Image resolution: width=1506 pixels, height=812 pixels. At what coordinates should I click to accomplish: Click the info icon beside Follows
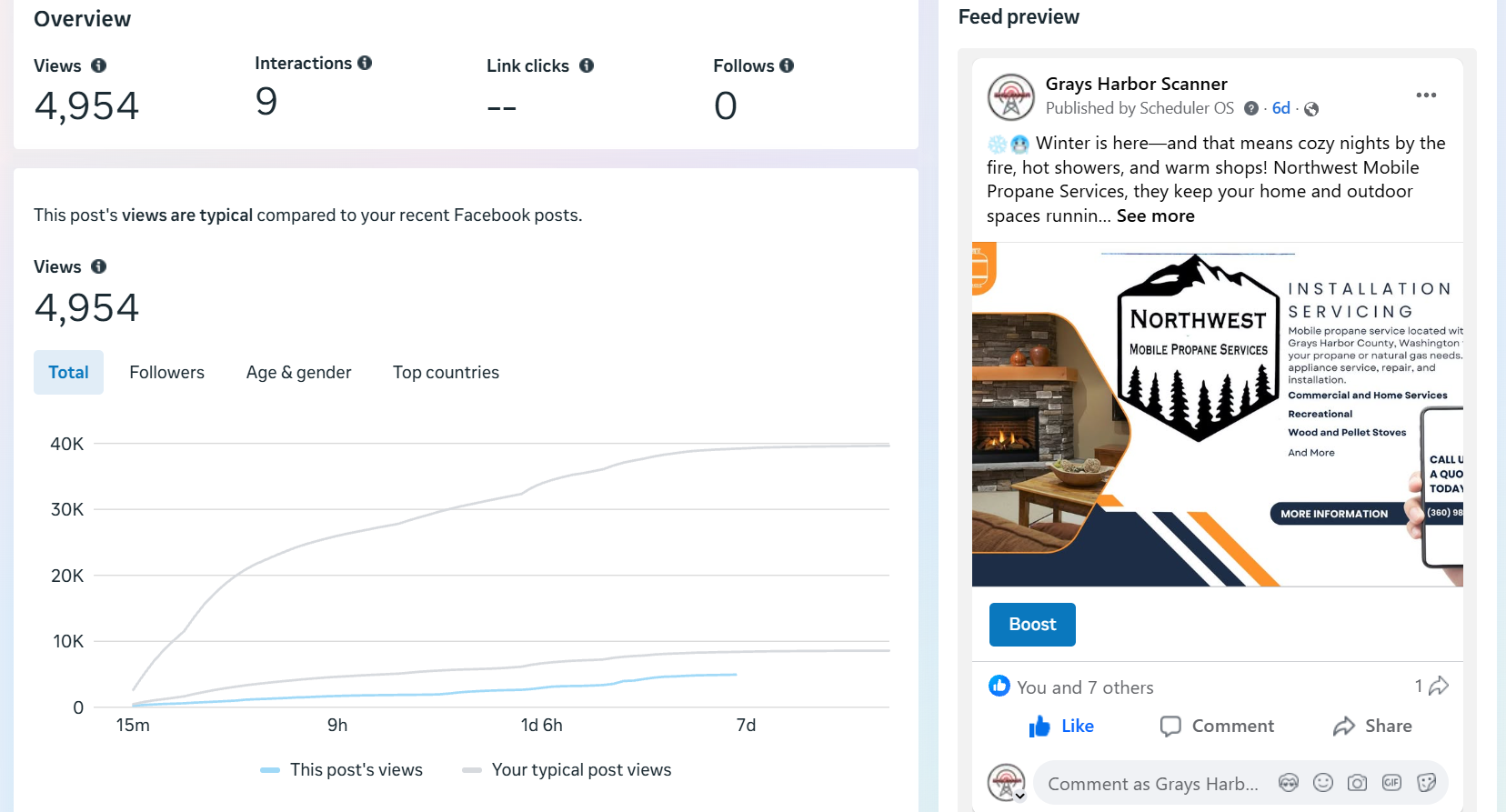coord(787,65)
